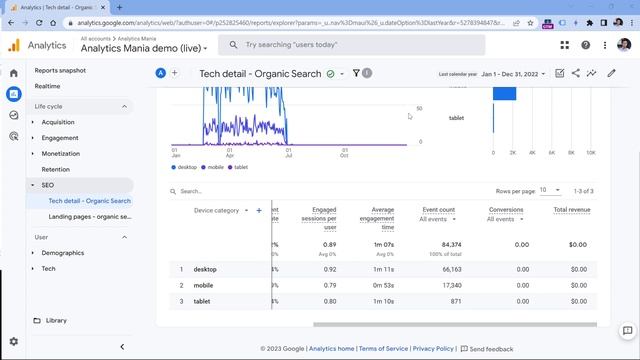Sort by Total revenue column header
The width and height of the screenshot is (640, 360).
[x=571, y=210]
